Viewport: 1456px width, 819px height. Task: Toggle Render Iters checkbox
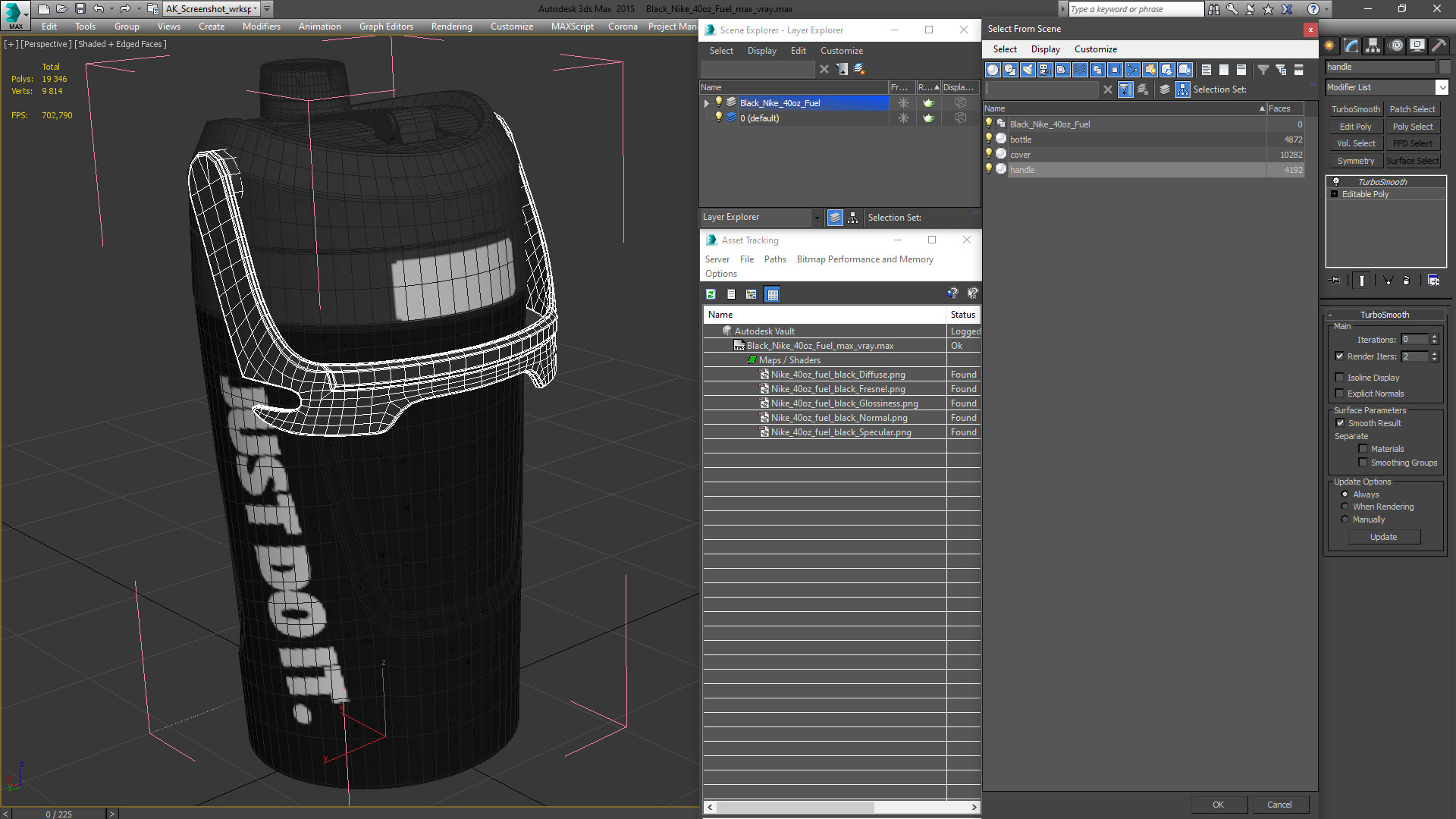(x=1339, y=356)
